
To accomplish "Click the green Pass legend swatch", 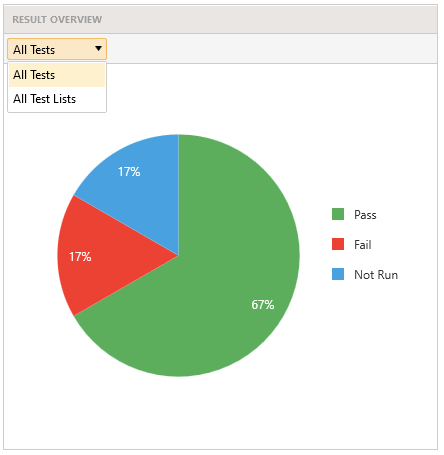I will point(338,214).
